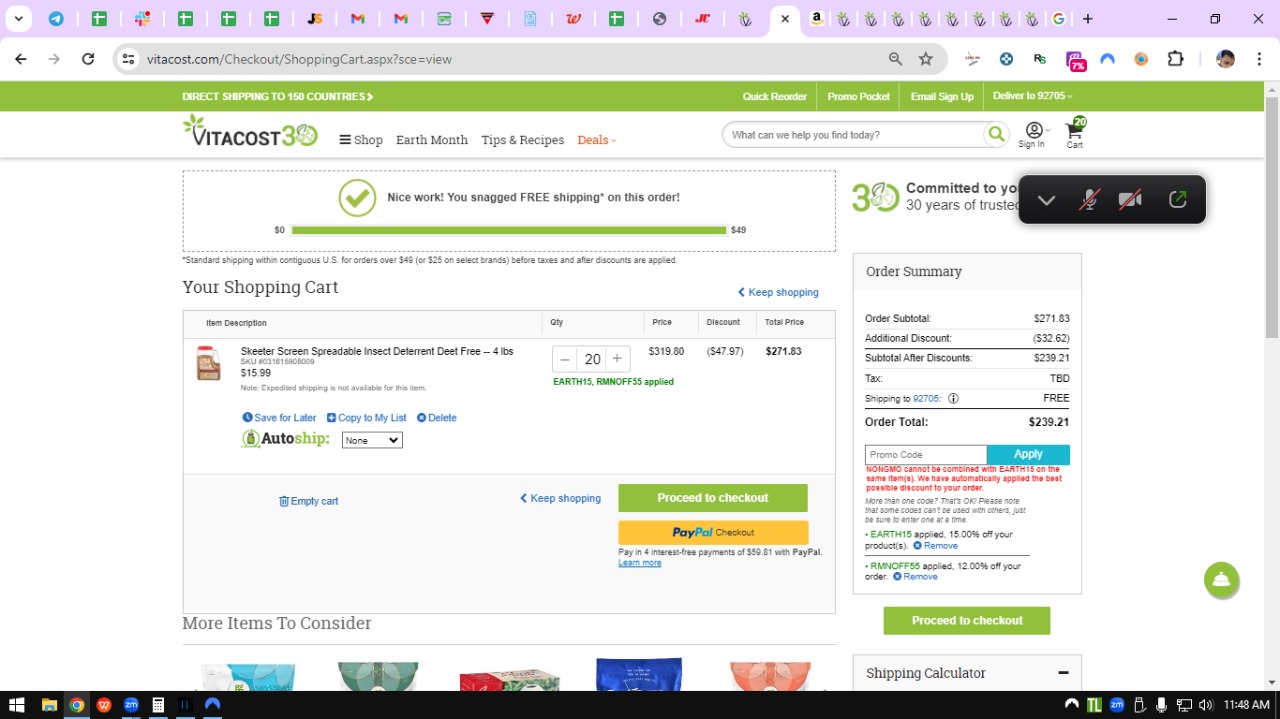Save the item for later

tap(279, 418)
